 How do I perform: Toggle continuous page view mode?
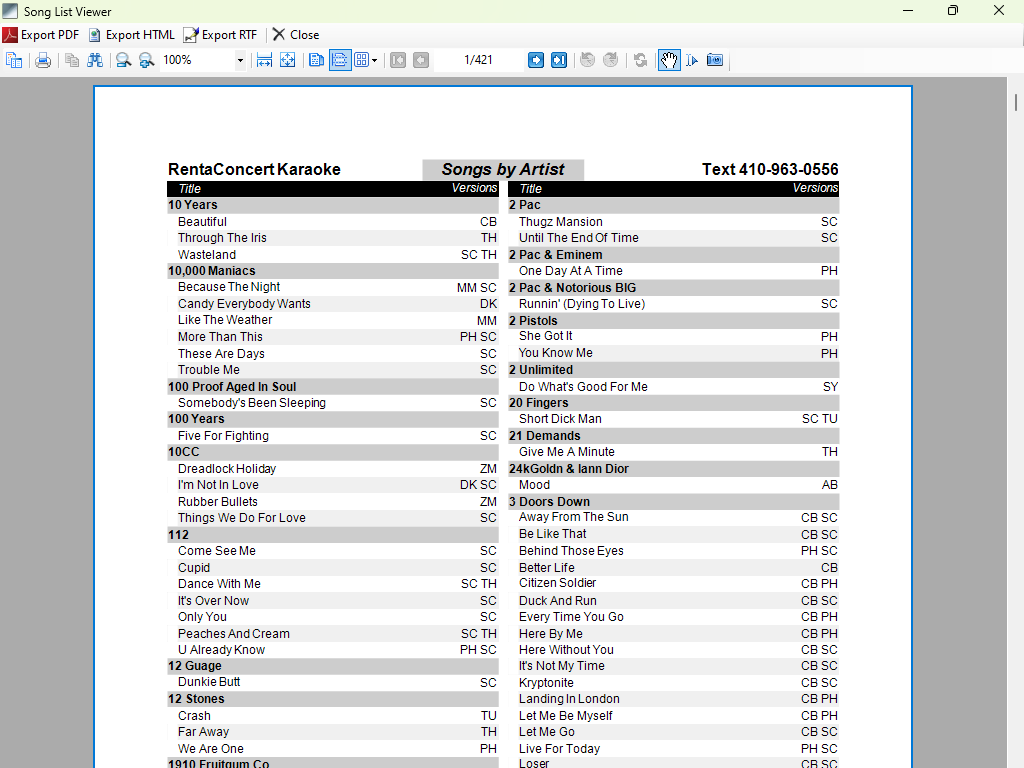click(x=340, y=60)
